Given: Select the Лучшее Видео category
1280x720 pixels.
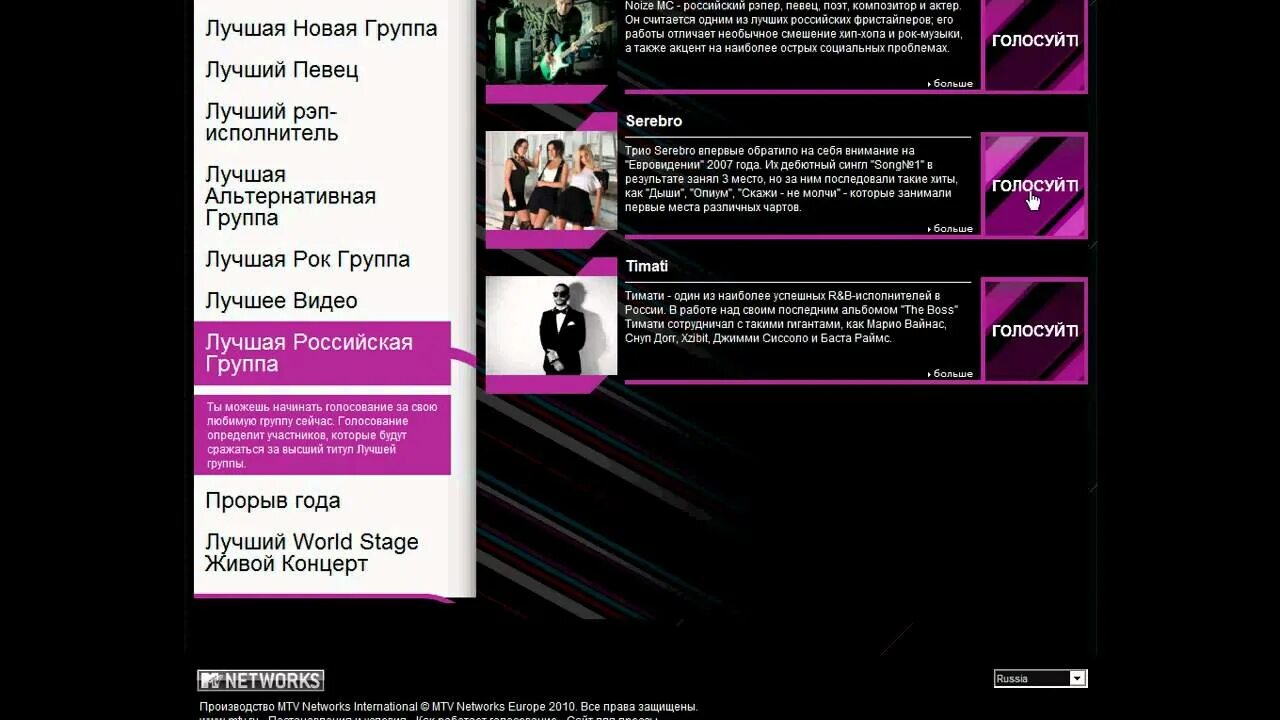Looking at the screenshot, I should pos(281,301).
